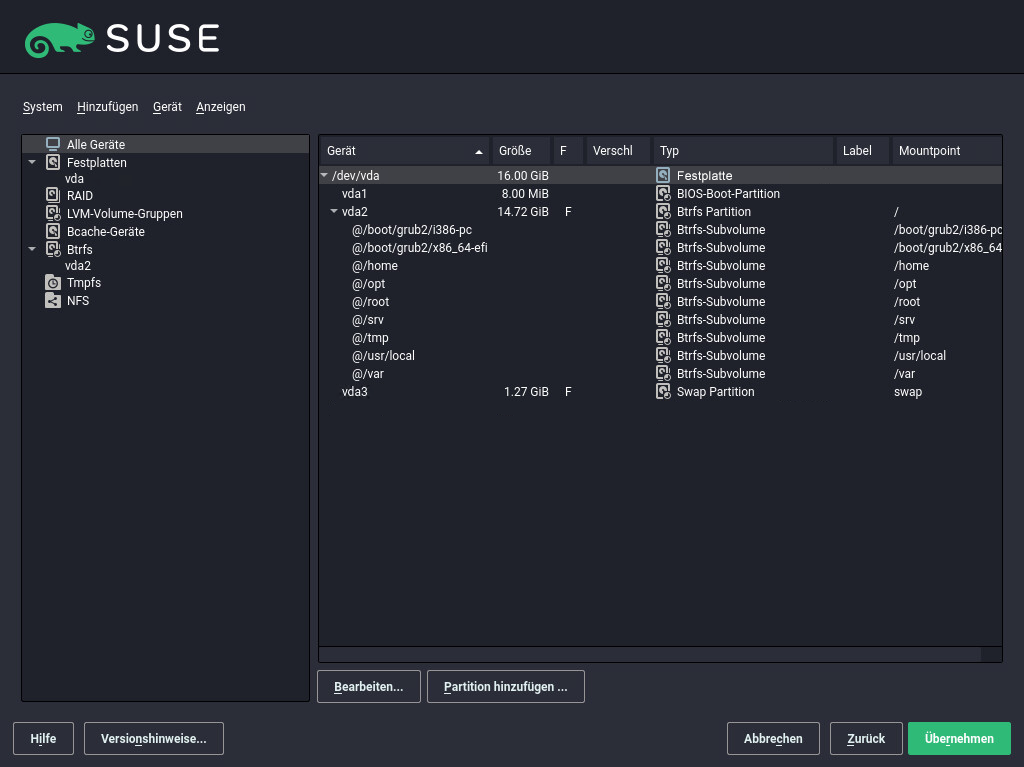The image size is (1024, 767).
Task: Open the Anzeigen menu
Action: coord(220,107)
